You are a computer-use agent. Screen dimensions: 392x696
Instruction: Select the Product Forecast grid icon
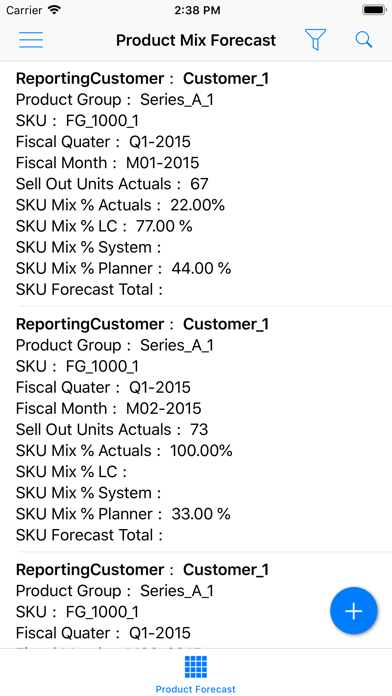pos(196,667)
